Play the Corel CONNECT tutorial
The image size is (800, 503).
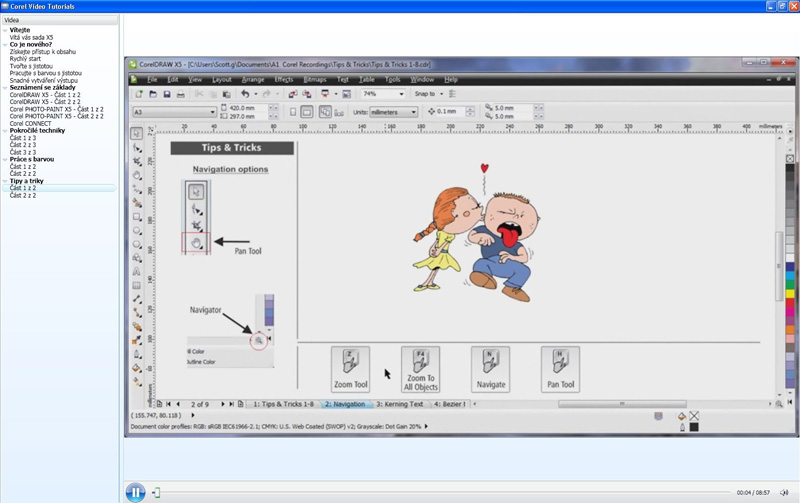(30, 123)
